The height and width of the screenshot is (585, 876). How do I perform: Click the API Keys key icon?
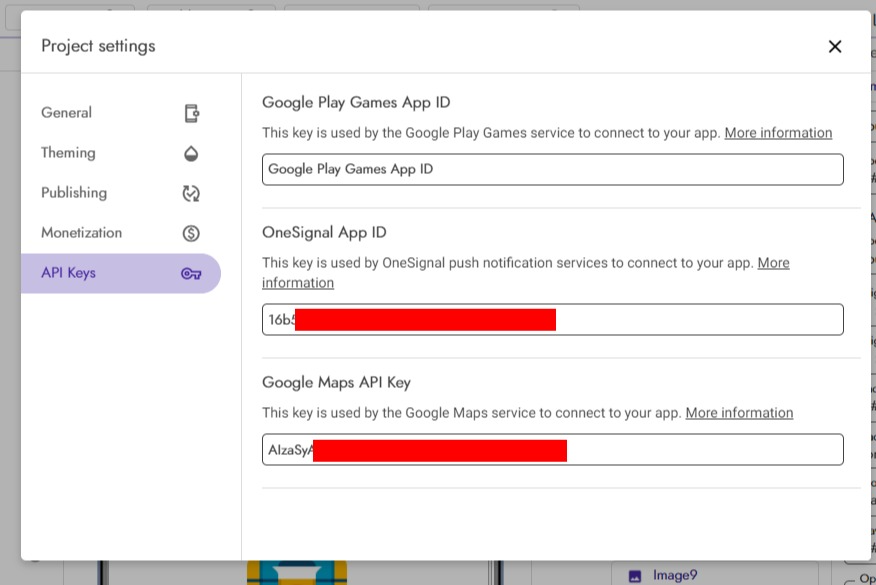pyautogui.click(x=191, y=273)
